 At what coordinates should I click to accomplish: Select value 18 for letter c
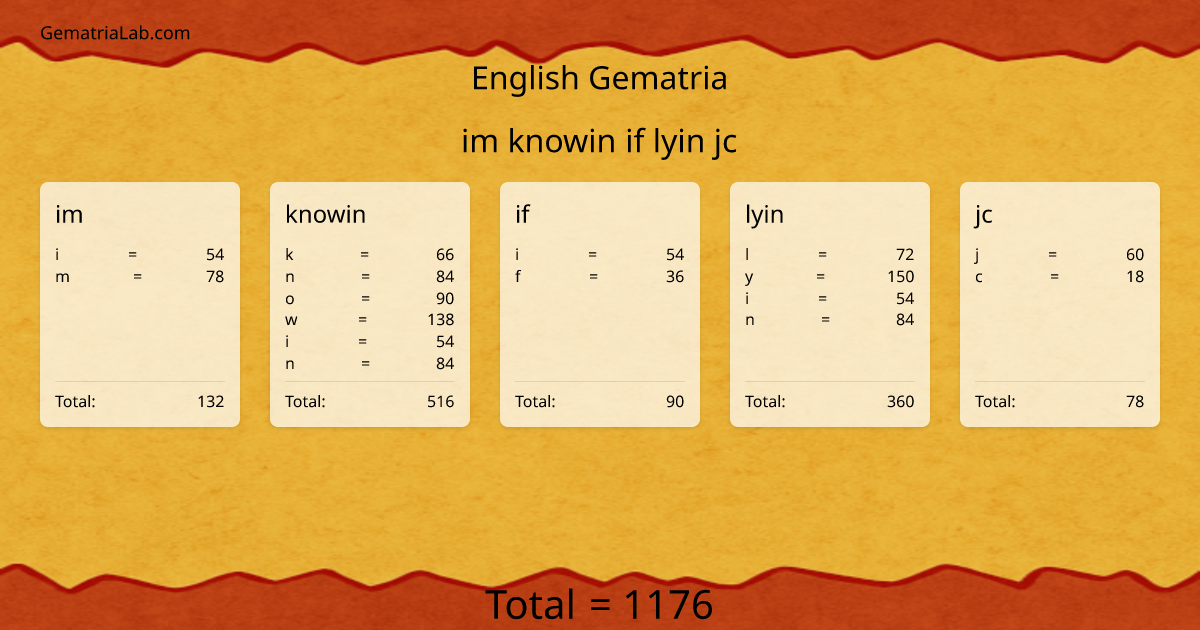(1135, 277)
